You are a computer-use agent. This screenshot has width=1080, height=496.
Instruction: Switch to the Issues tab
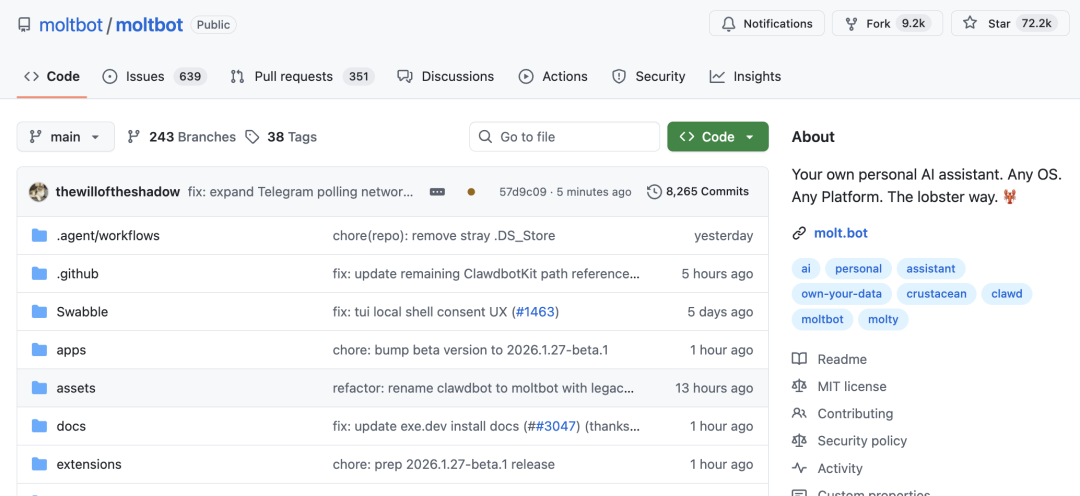[x=153, y=76]
